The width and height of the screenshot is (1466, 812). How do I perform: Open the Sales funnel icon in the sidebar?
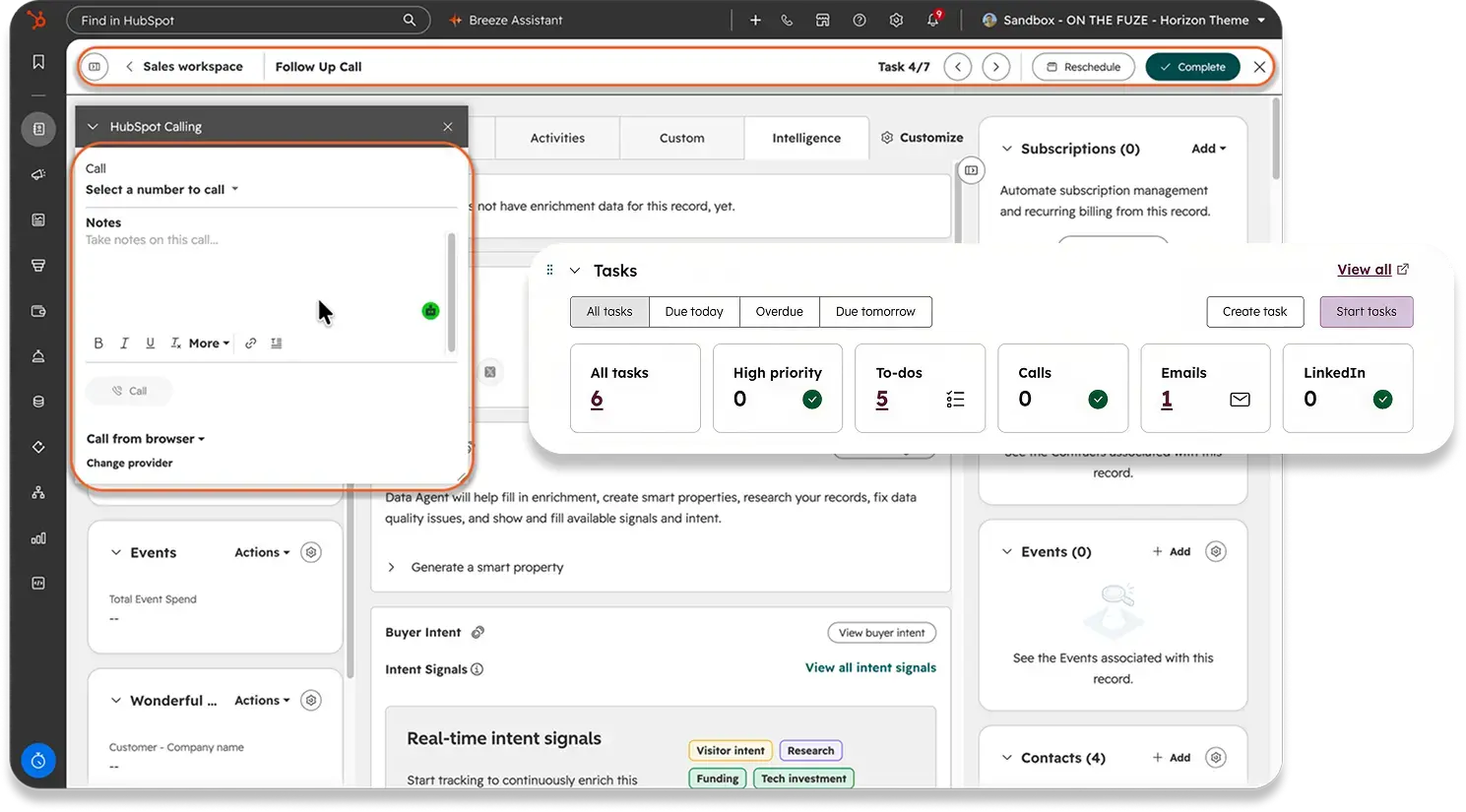[38, 265]
